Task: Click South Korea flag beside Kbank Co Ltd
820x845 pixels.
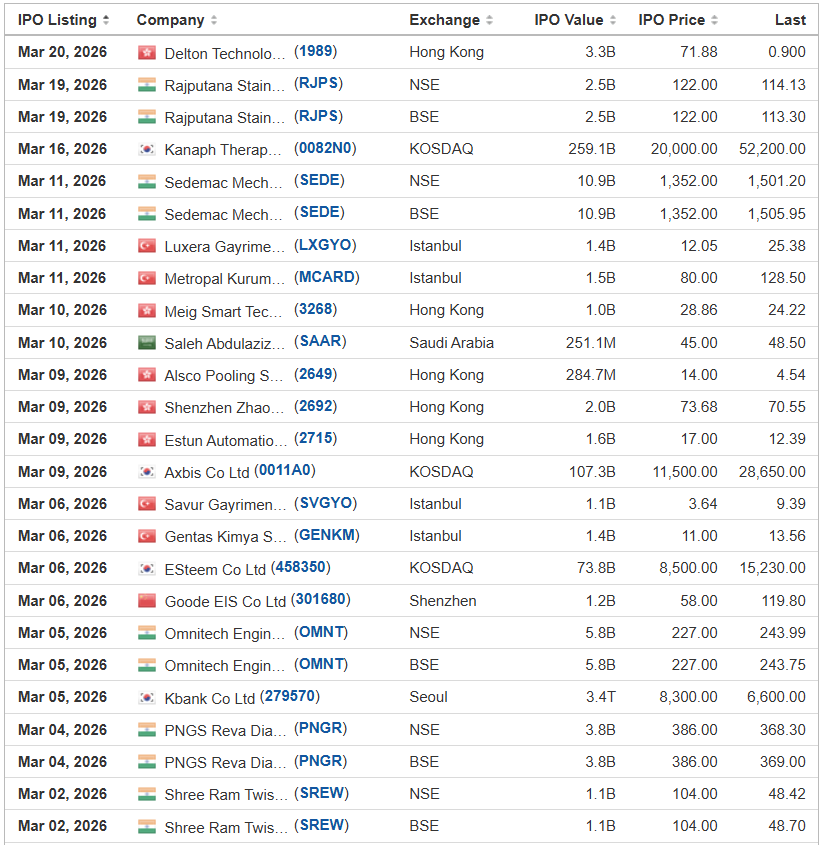Action: 147,698
